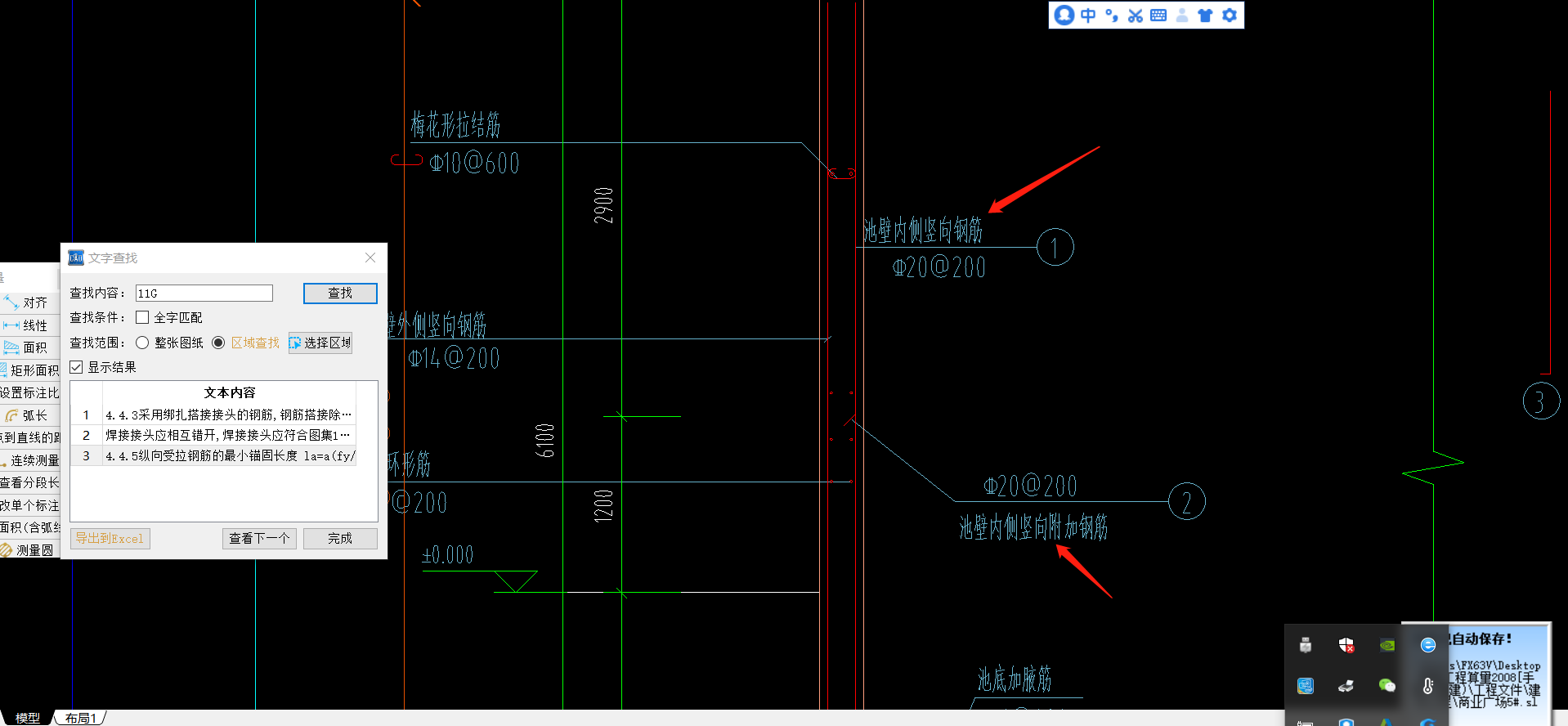Viewport: 1568px width, 726px height.
Task: Select the 整张图纸 whole drawing radio
Action: point(142,343)
